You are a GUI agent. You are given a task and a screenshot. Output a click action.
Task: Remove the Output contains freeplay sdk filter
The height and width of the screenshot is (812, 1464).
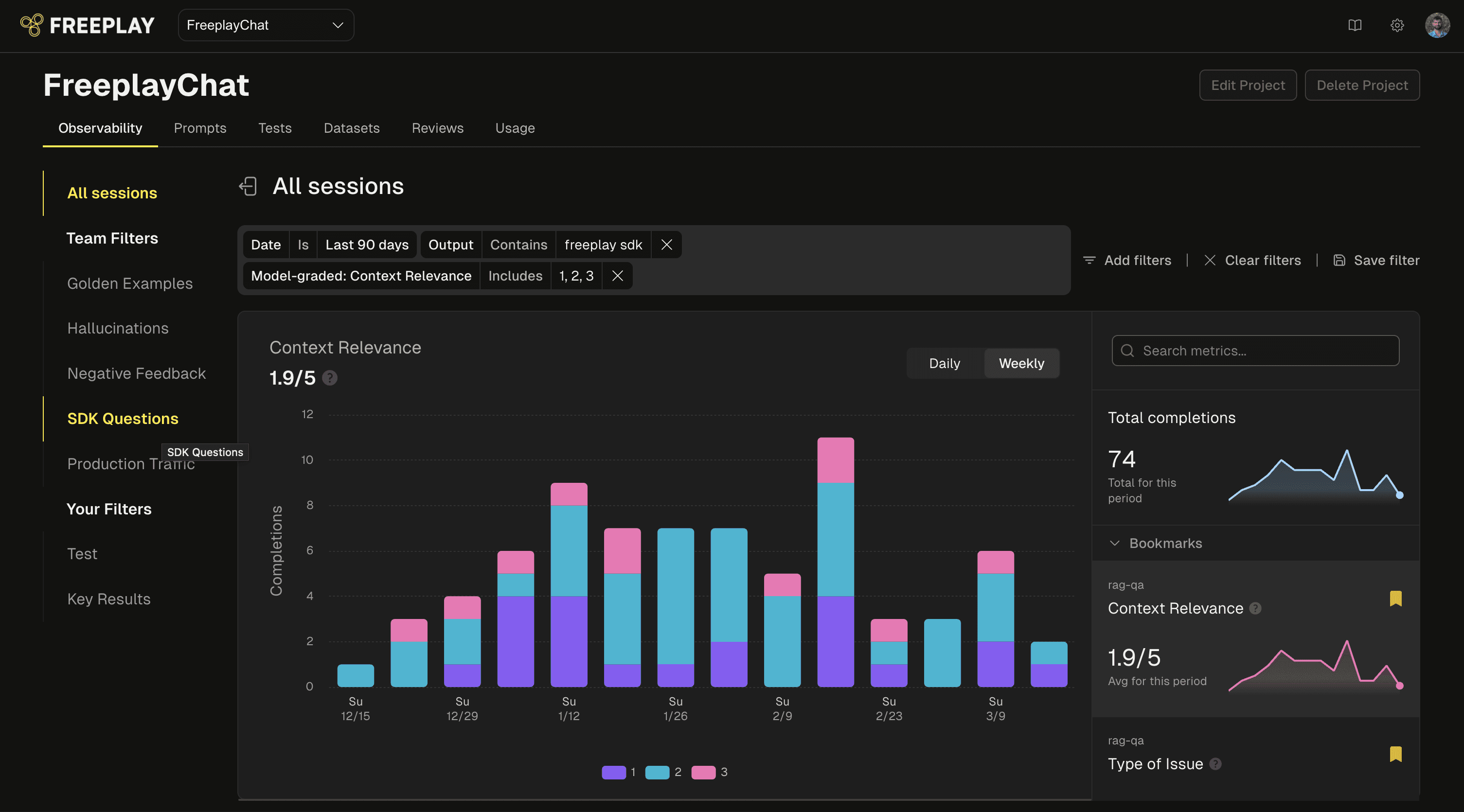667,245
